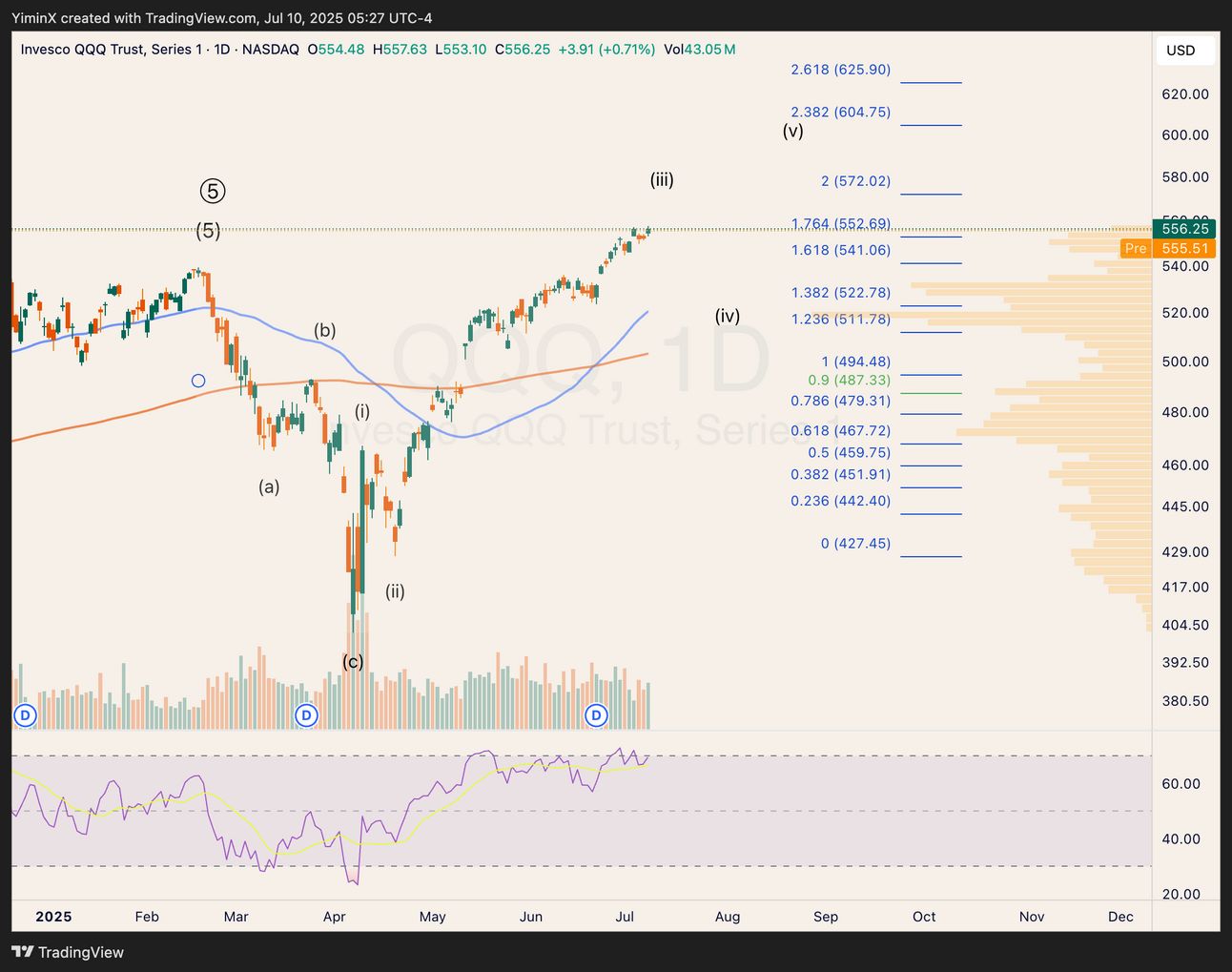Click the (5) wave label in parentheses
Image resolution: width=1232 pixels, height=972 pixels.
click(208, 230)
